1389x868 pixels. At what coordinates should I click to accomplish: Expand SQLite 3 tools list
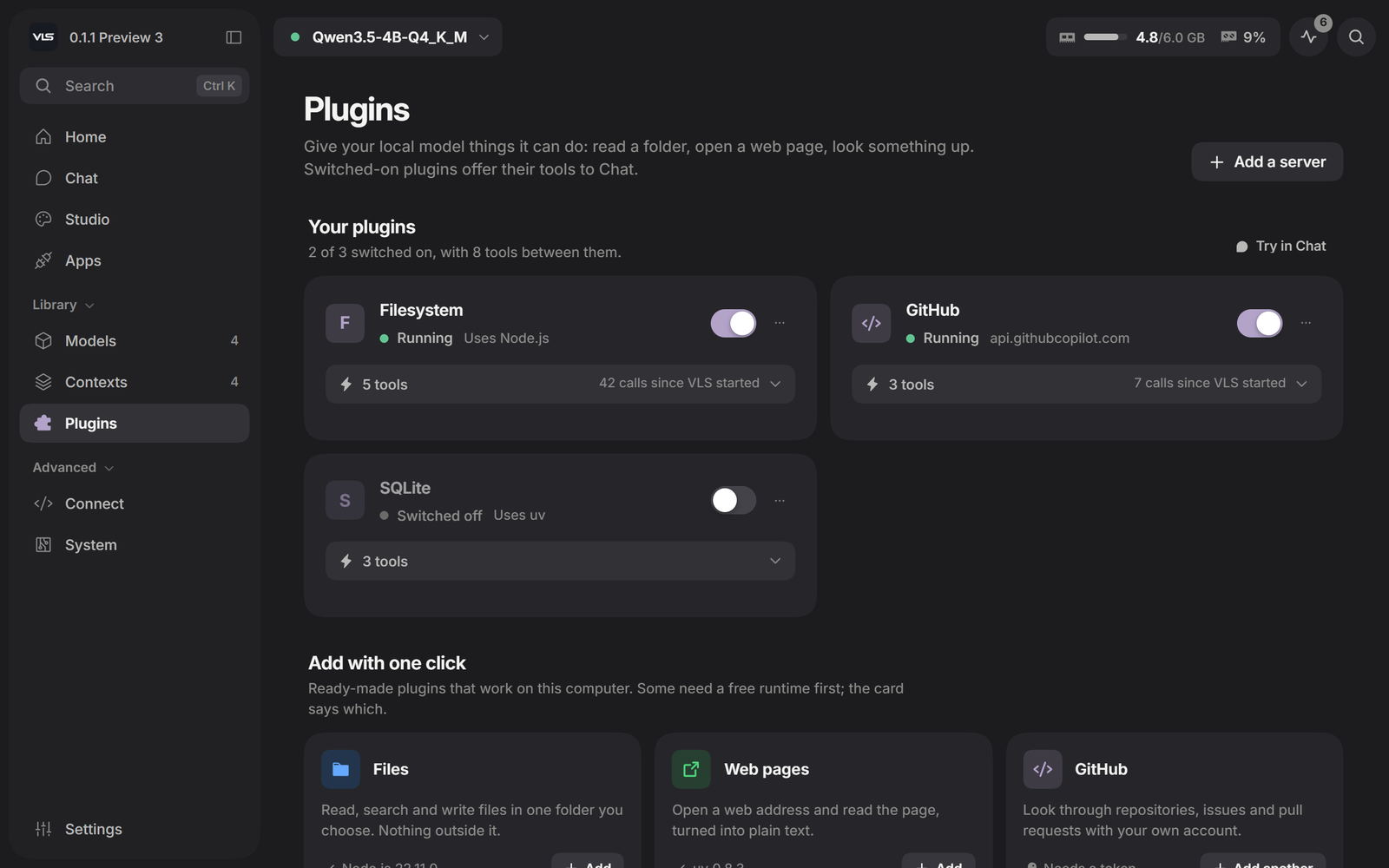pos(560,561)
